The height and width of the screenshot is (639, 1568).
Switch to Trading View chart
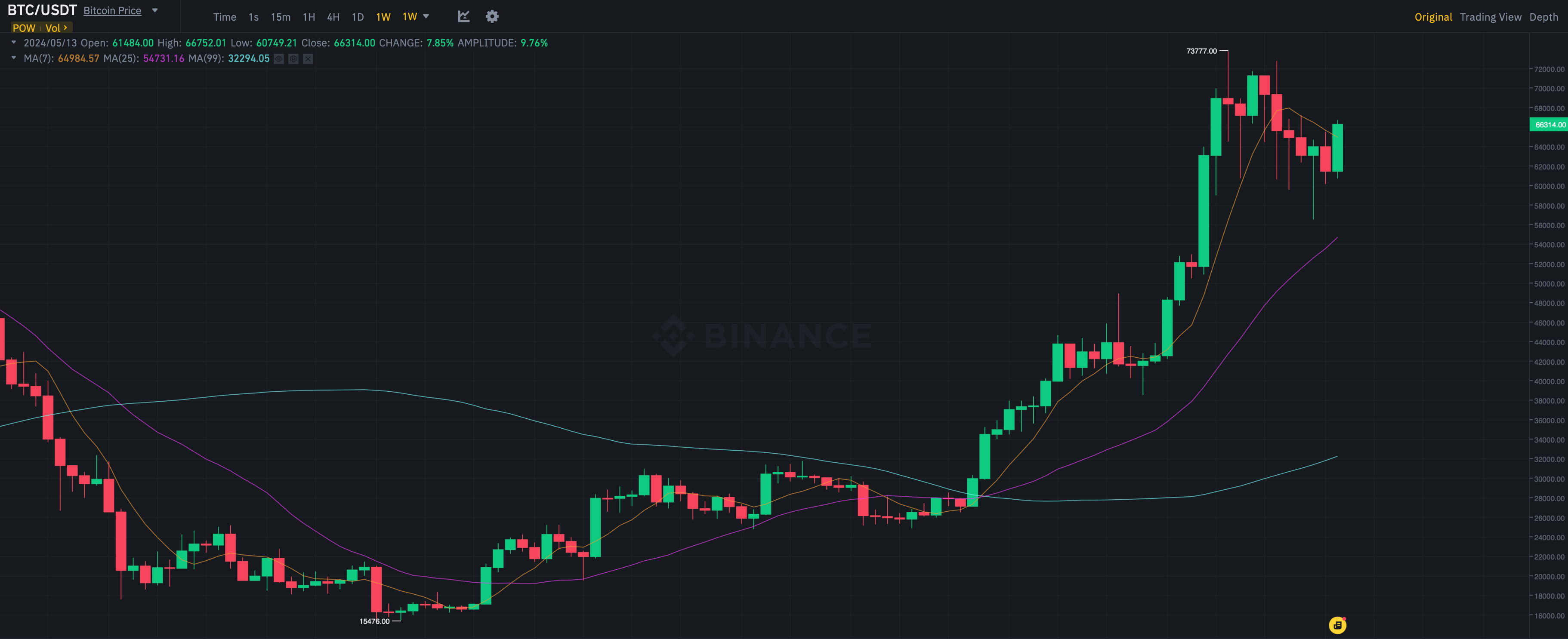tap(1490, 17)
